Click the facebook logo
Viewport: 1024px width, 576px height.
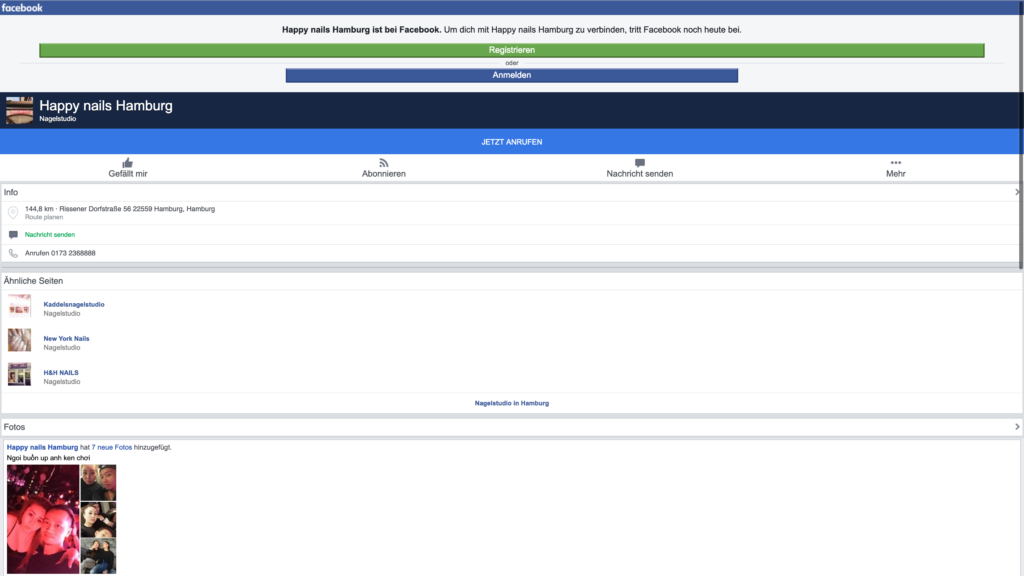click(x=25, y=6)
